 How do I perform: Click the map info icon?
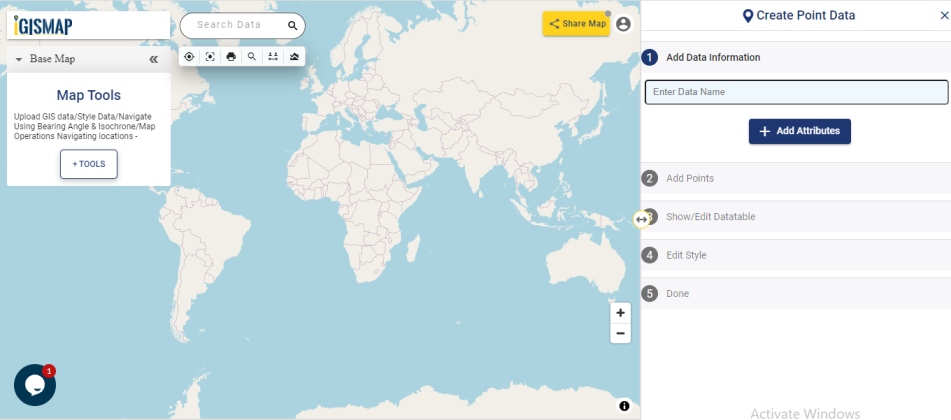(x=624, y=406)
